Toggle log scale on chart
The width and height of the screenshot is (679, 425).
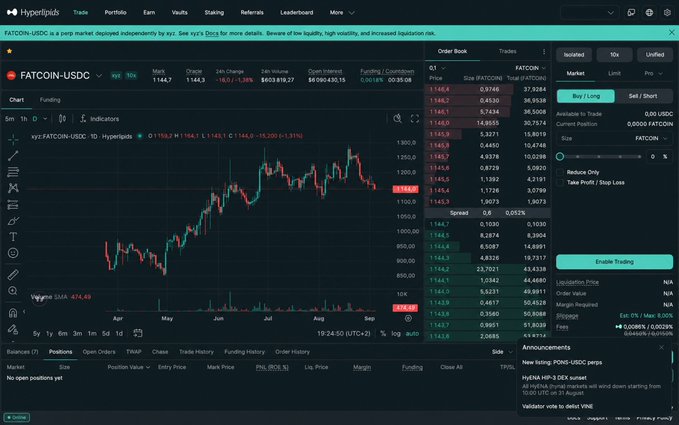point(396,334)
